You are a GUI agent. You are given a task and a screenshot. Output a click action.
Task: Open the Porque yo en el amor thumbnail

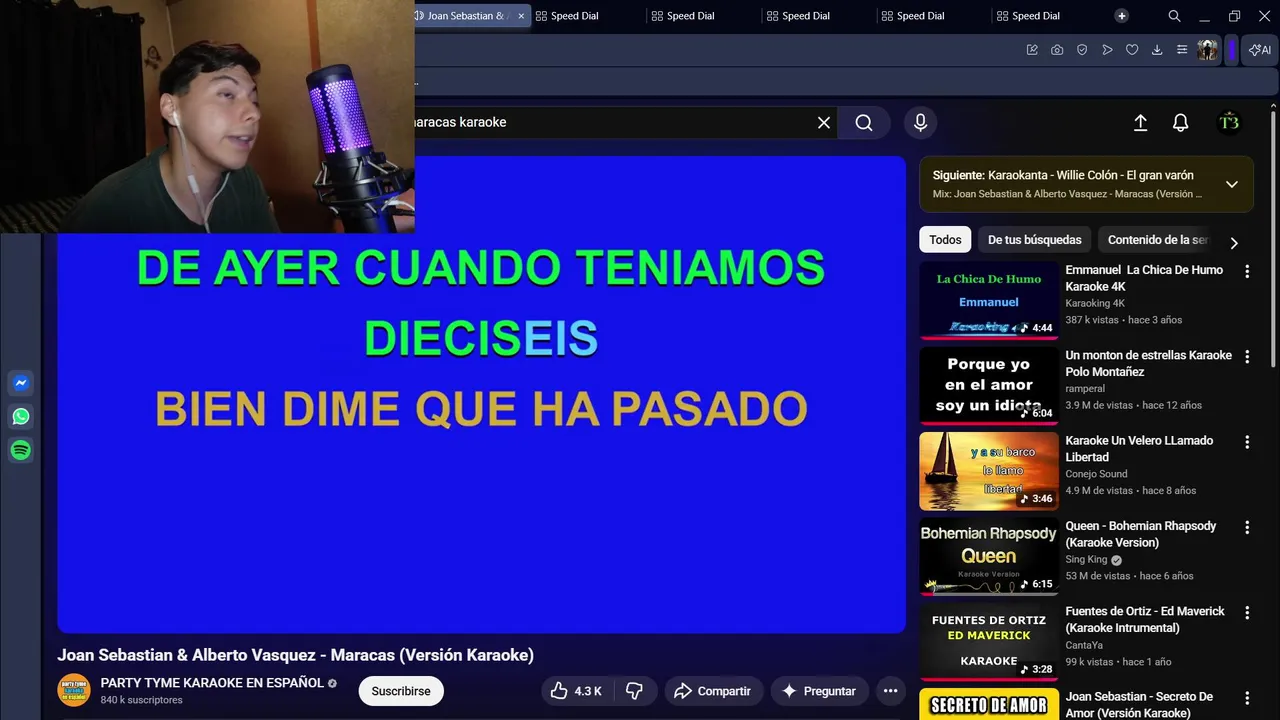point(989,386)
